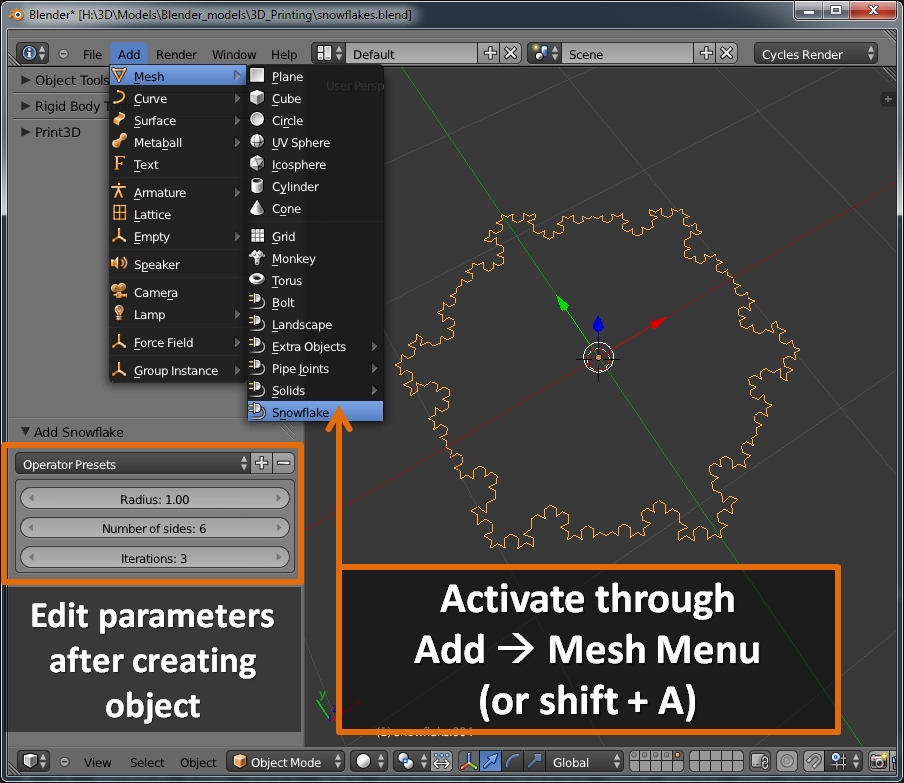Viewport: 904px width, 783px height.
Task: Choose Circle in the Mesh submenu
Action: (315, 121)
